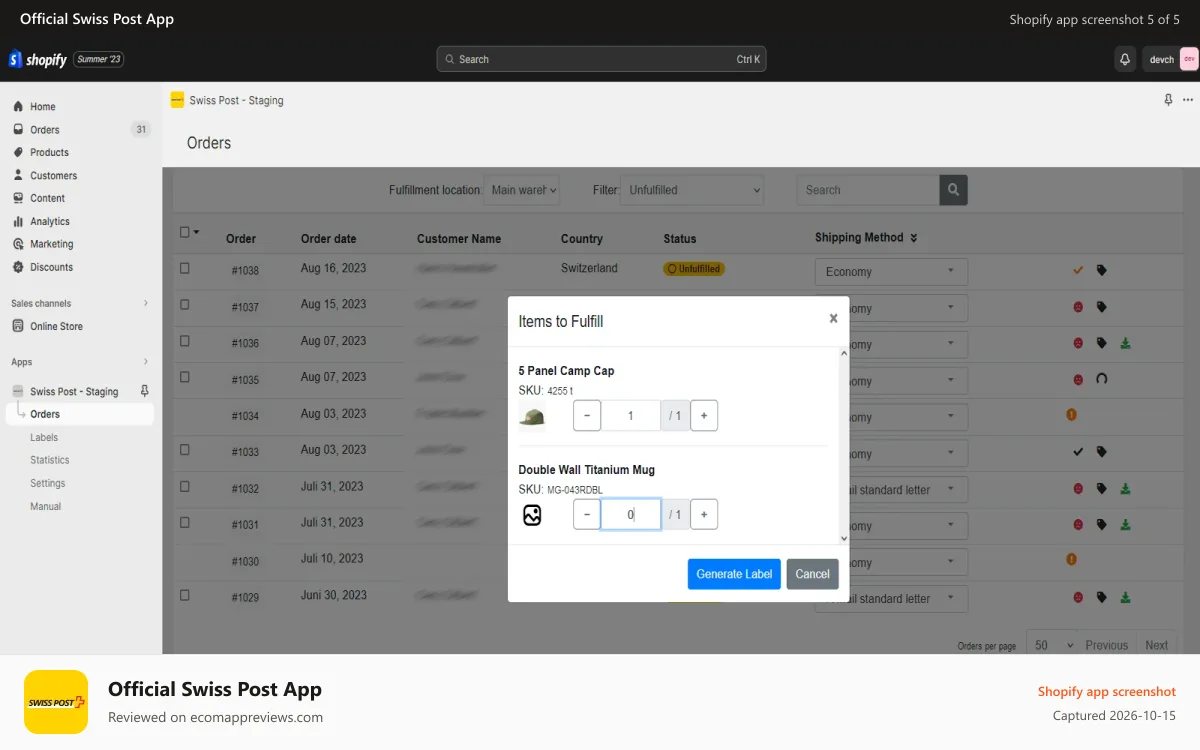Open the three-dot more actions menu
The height and width of the screenshot is (750, 1200).
click(x=1188, y=100)
